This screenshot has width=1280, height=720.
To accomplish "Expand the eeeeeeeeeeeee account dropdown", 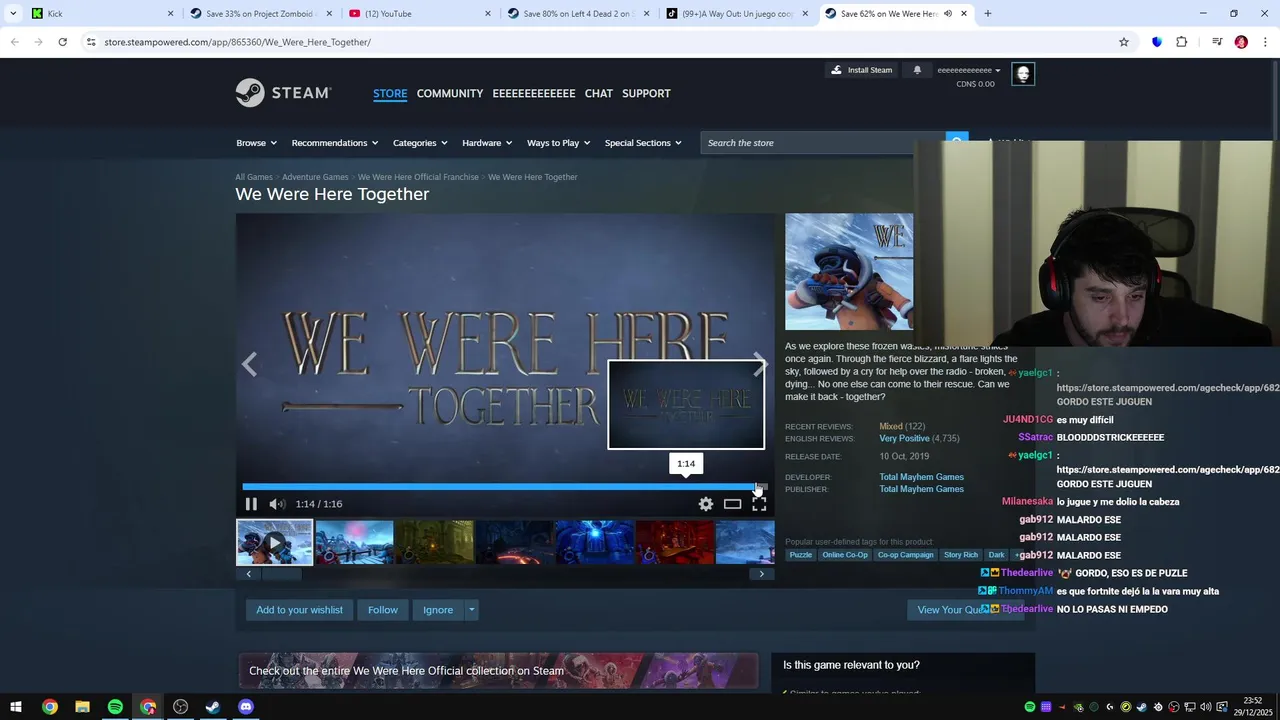I will pyautogui.click(x=968, y=70).
